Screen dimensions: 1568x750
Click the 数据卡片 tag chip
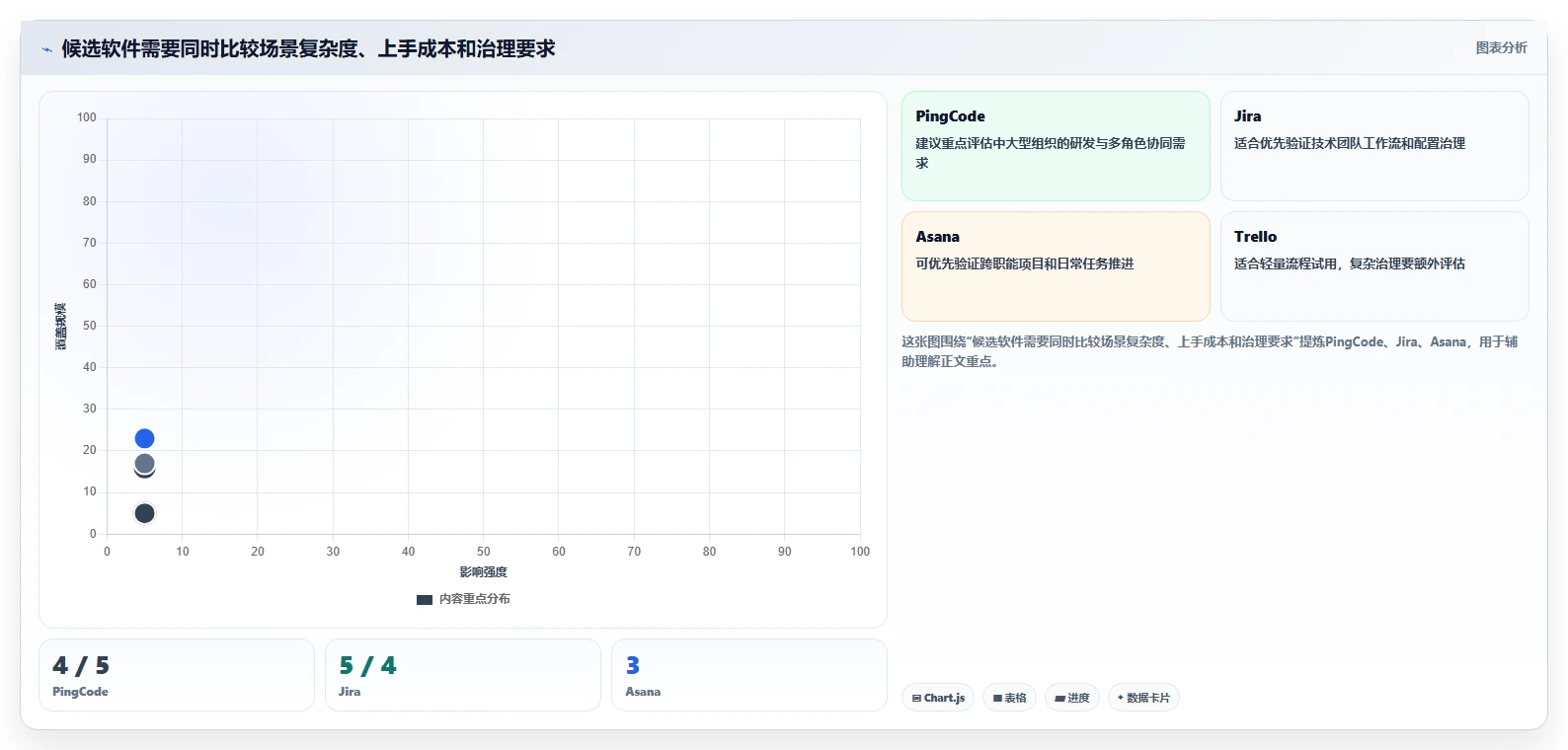1143,698
